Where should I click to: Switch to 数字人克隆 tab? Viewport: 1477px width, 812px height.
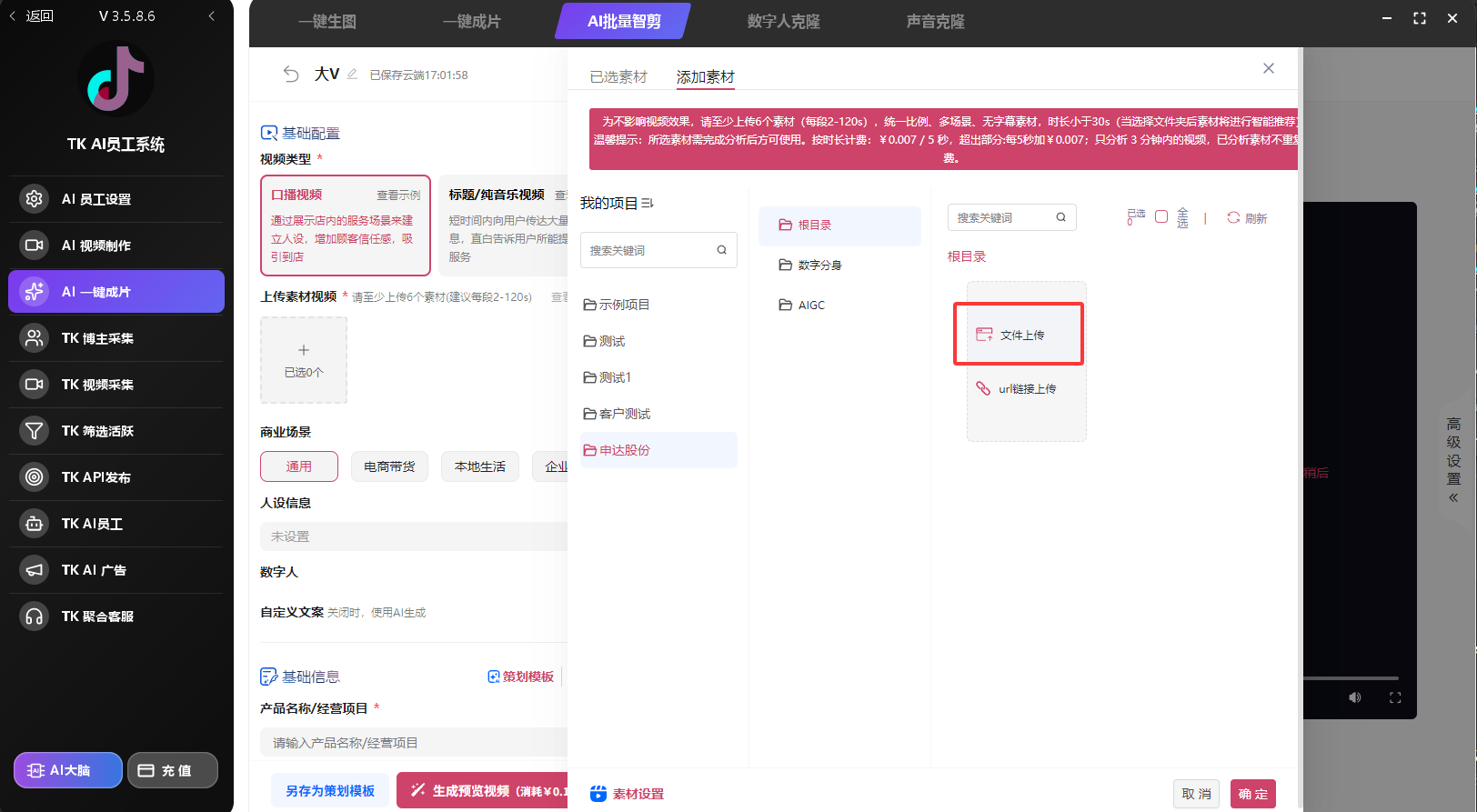coord(784,22)
